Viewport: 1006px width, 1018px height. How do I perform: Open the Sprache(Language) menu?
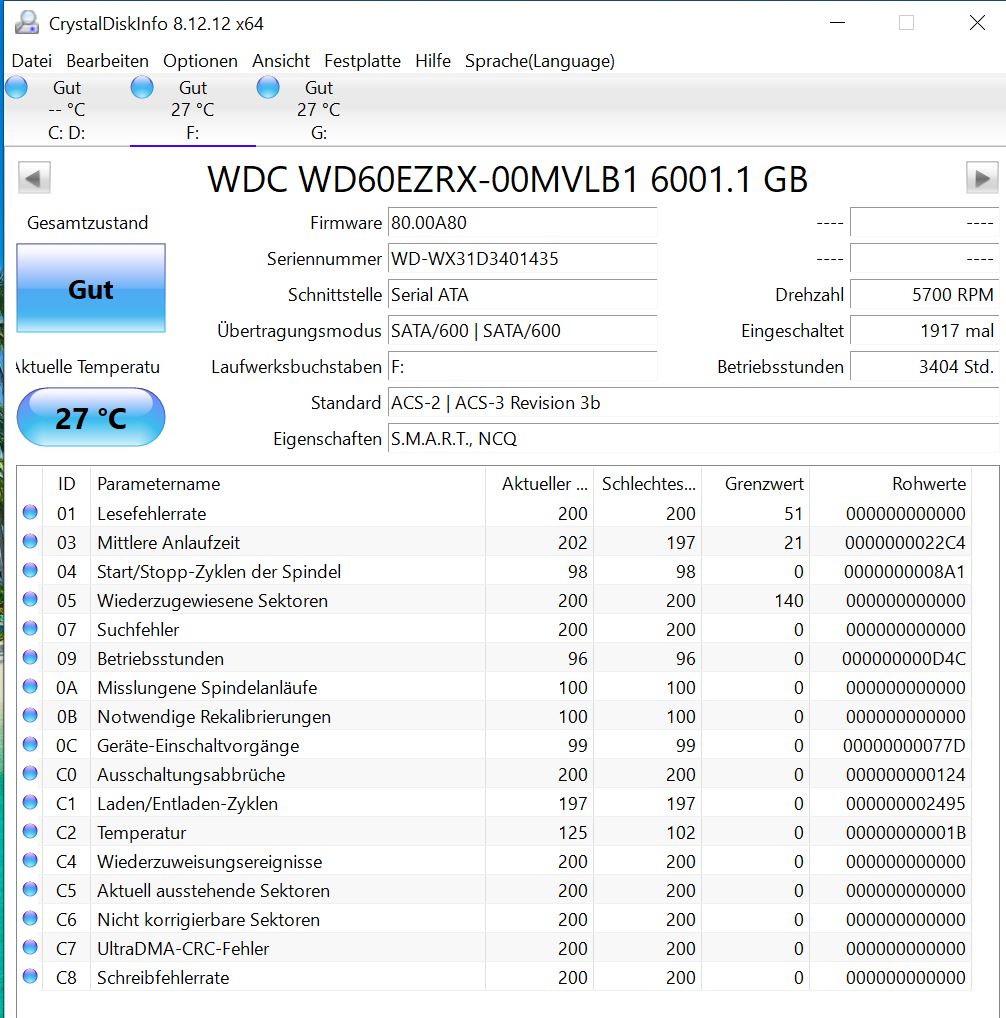click(x=539, y=61)
